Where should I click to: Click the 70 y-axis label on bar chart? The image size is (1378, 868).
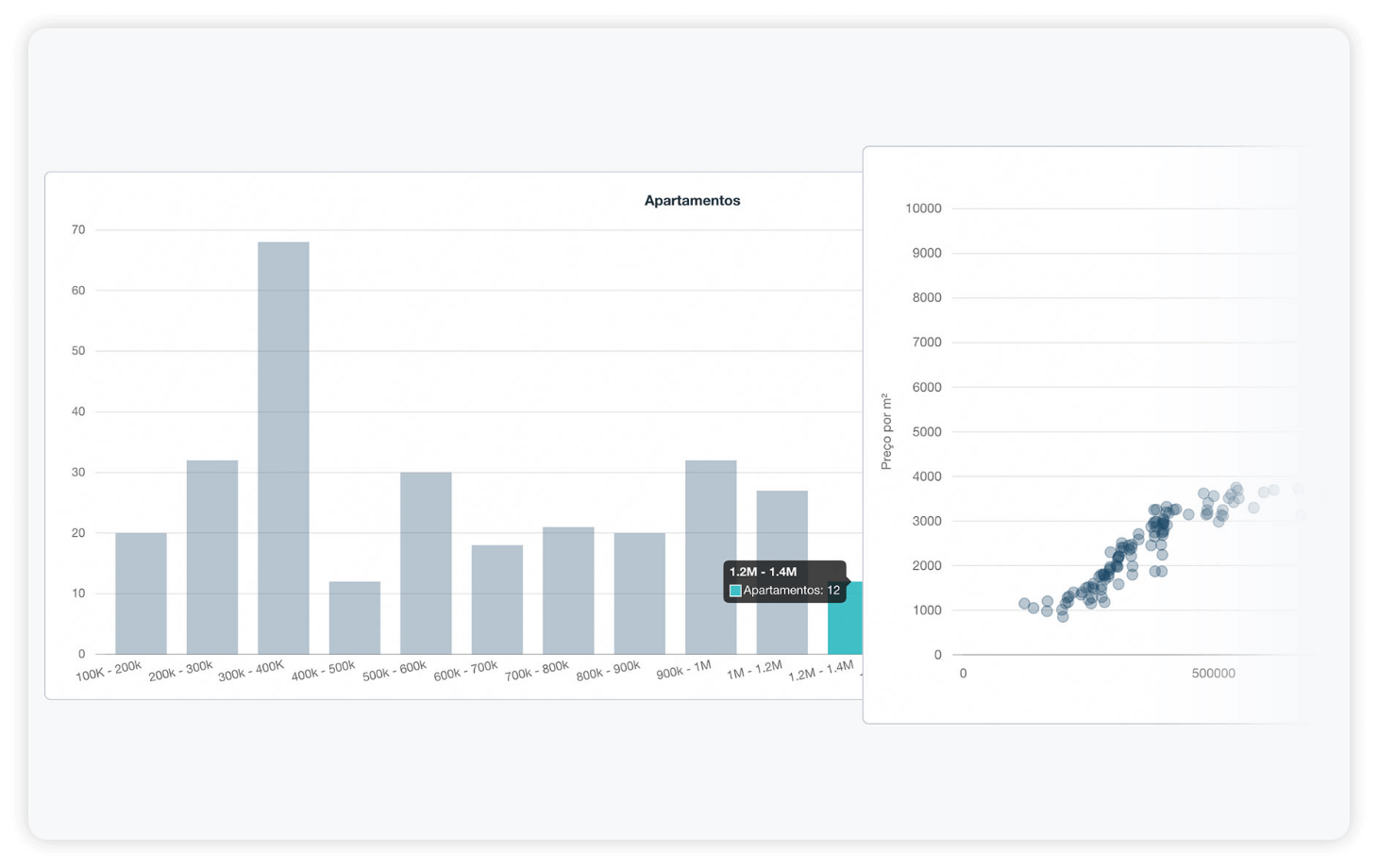pyautogui.click(x=78, y=229)
